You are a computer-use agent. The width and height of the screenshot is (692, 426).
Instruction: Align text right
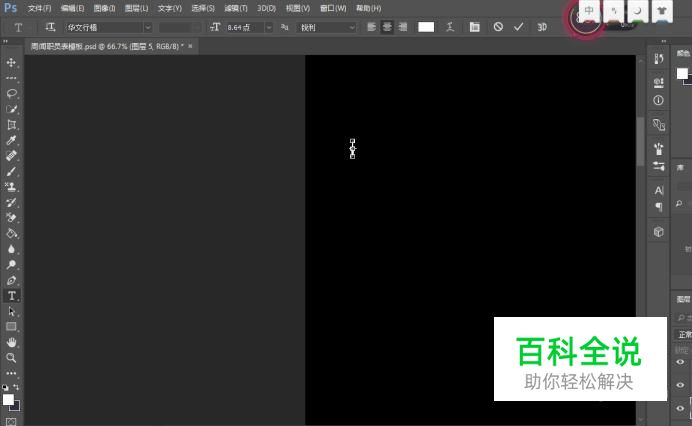pyautogui.click(x=402, y=27)
